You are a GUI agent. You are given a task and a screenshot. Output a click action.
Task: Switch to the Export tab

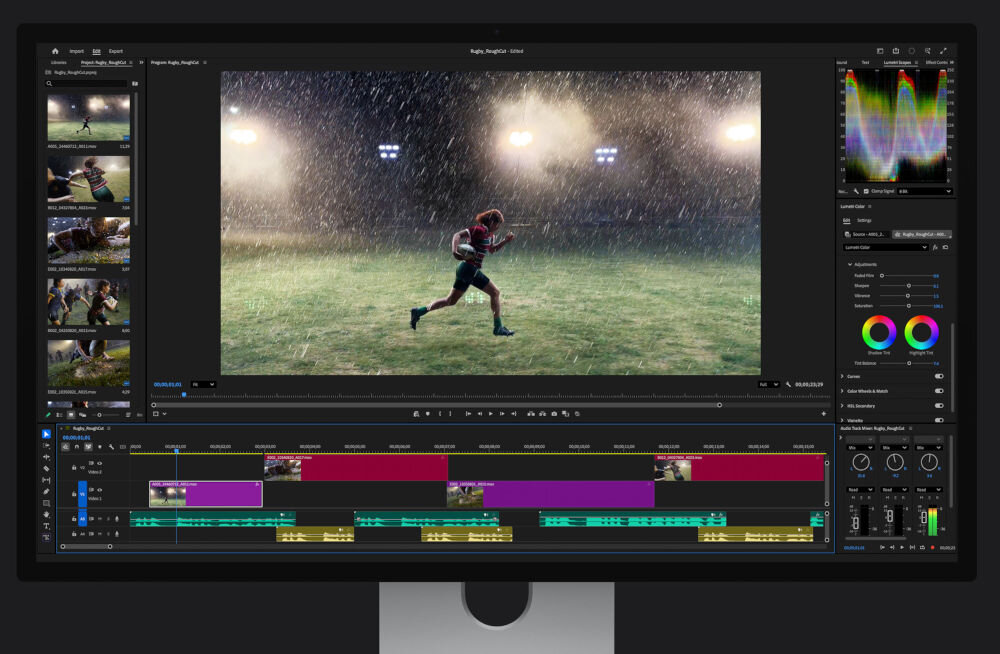(x=116, y=51)
